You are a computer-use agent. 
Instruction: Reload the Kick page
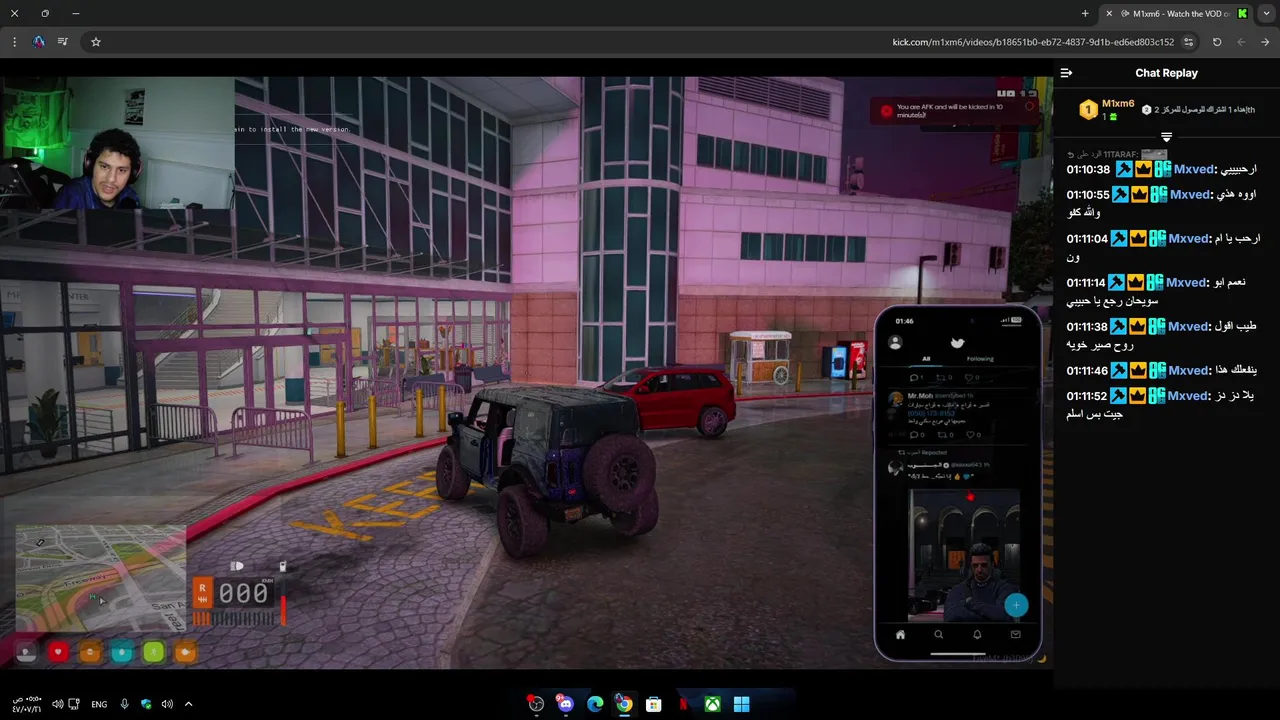click(x=1217, y=42)
